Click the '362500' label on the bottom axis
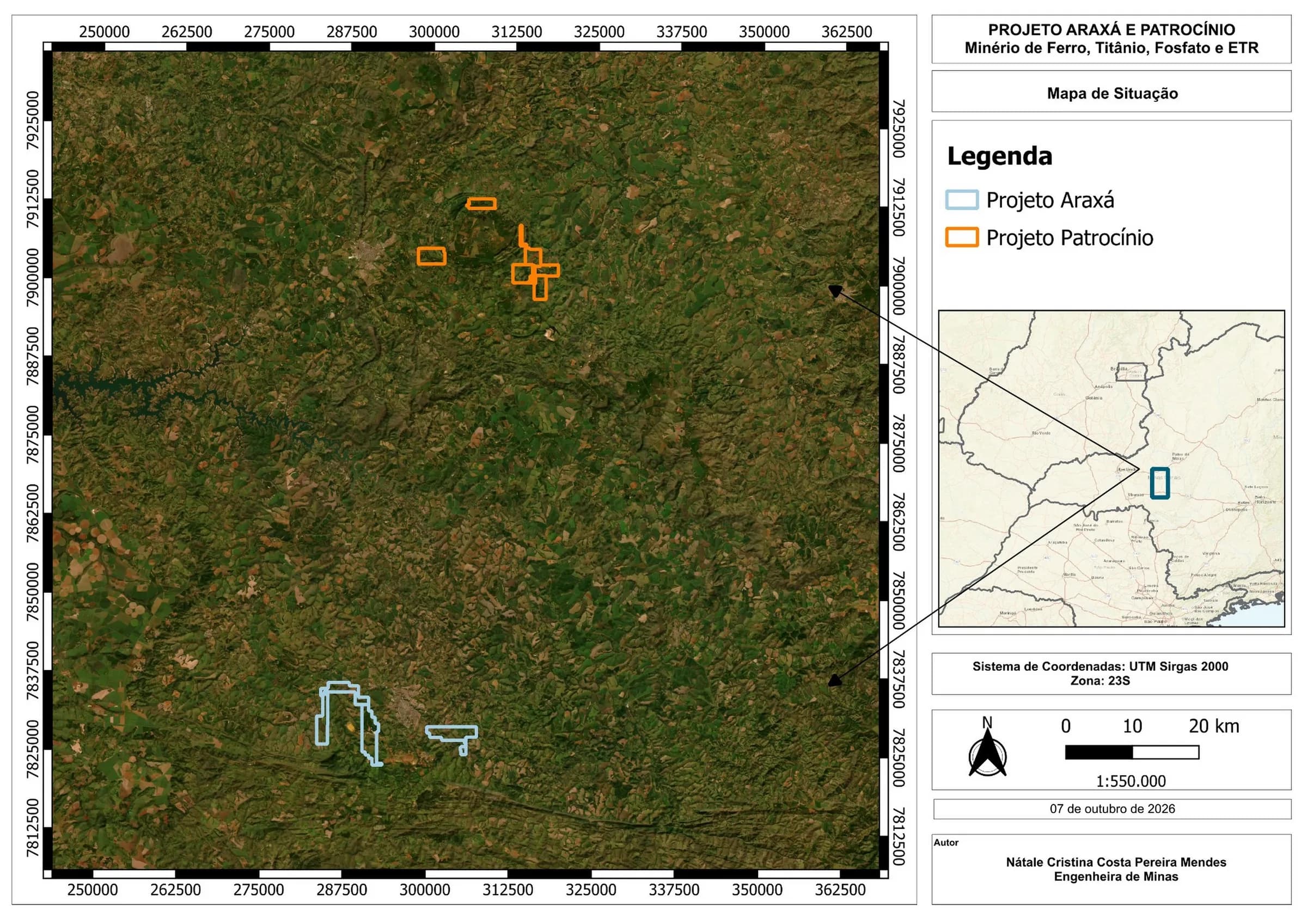The height and width of the screenshot is (924, 1307). (x=840, y=890)
